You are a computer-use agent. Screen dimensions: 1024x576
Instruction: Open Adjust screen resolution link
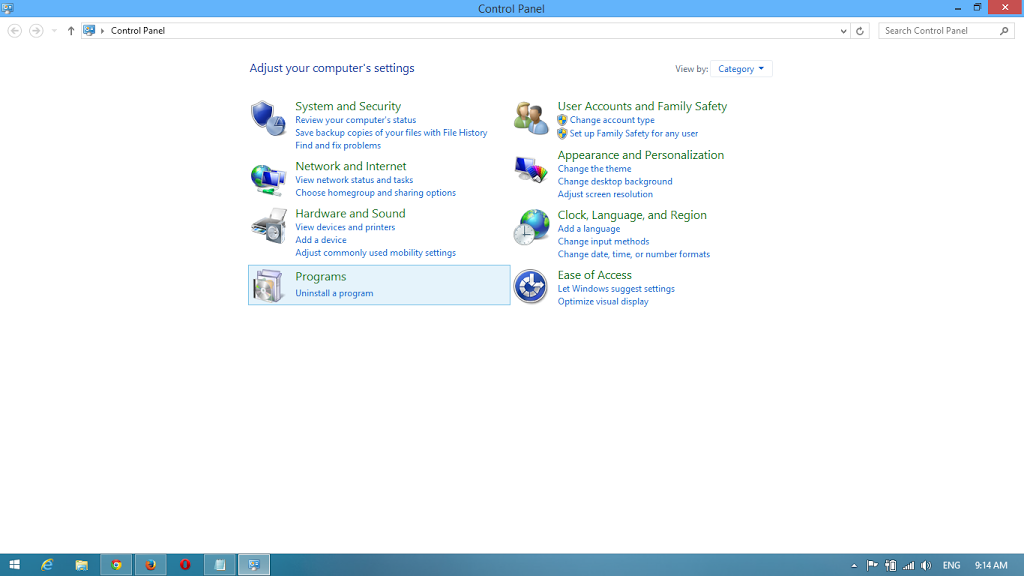click(x=605, y=194)
